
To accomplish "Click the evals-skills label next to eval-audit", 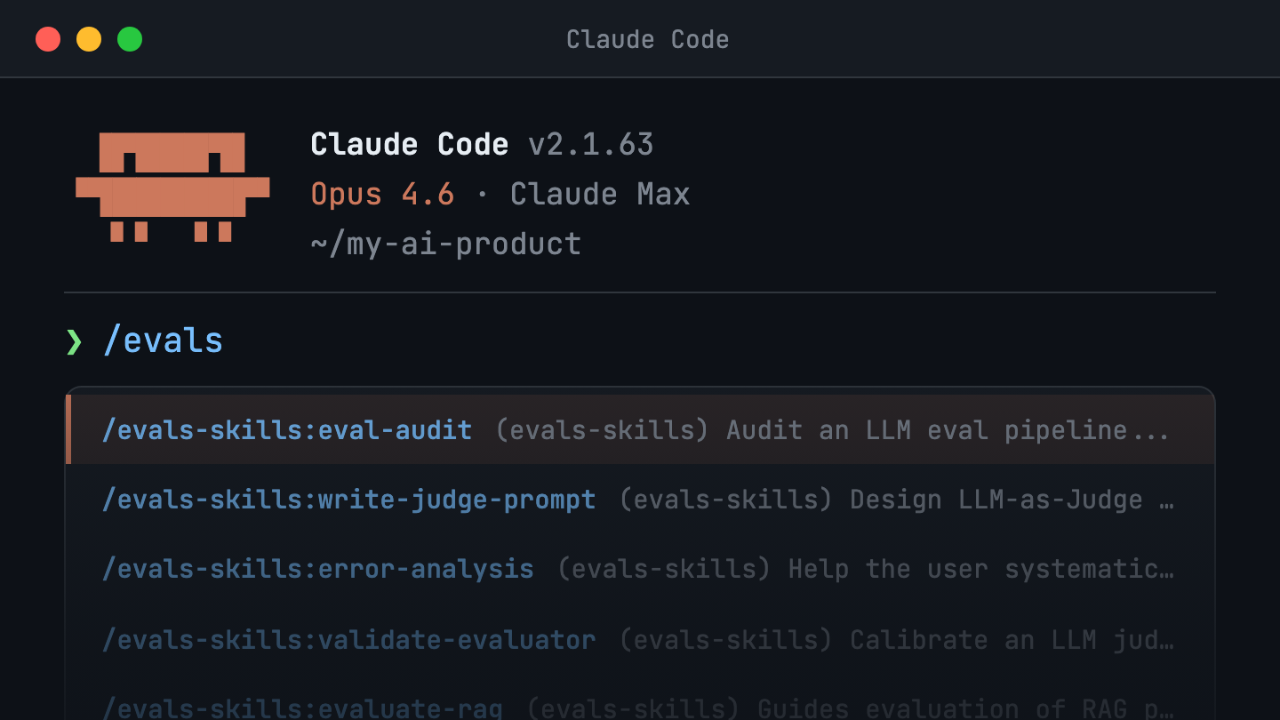I will (x=601, y=430).
